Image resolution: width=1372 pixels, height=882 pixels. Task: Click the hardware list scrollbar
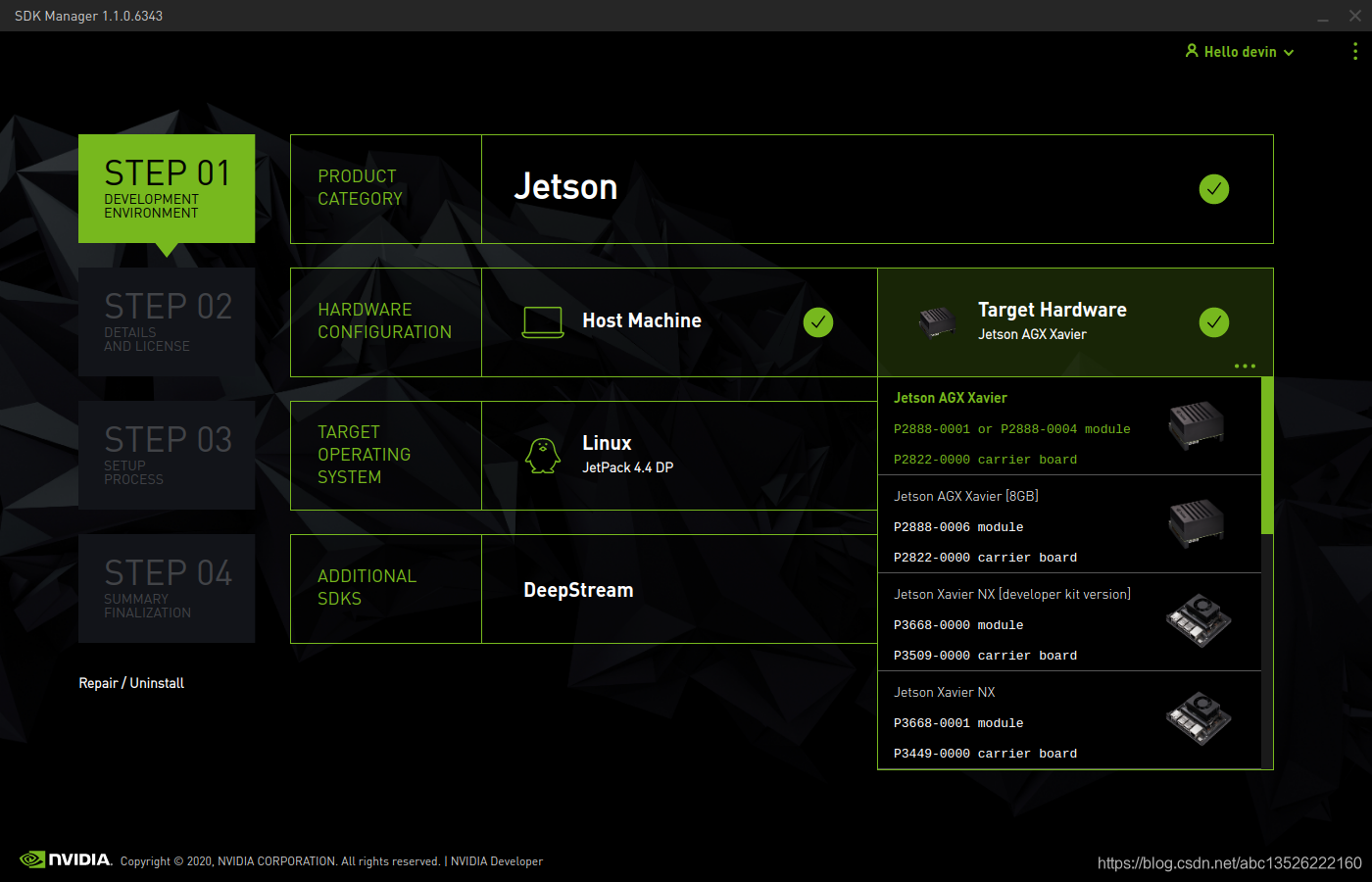coord(1267,456)
